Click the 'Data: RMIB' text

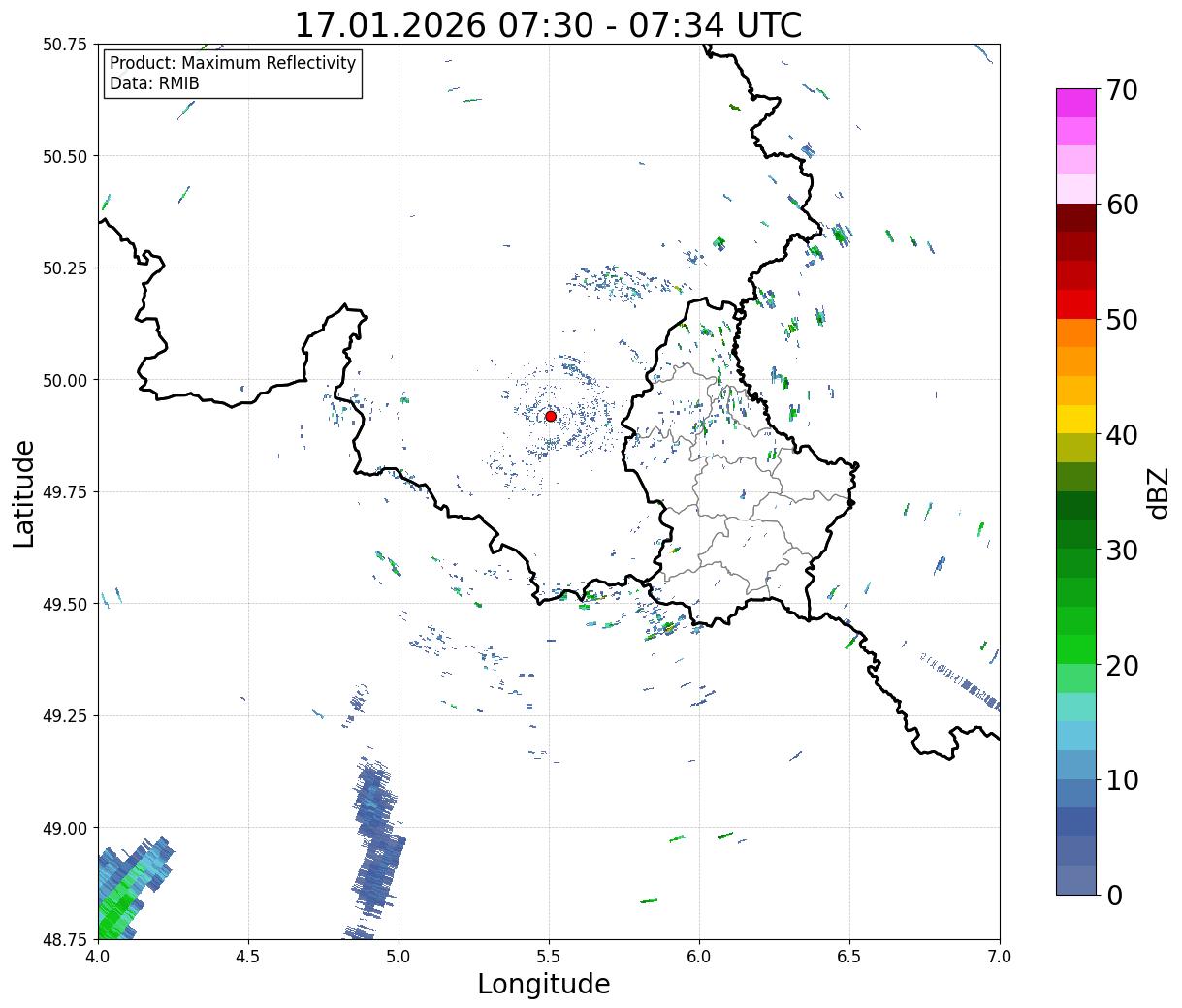(154, 84)
